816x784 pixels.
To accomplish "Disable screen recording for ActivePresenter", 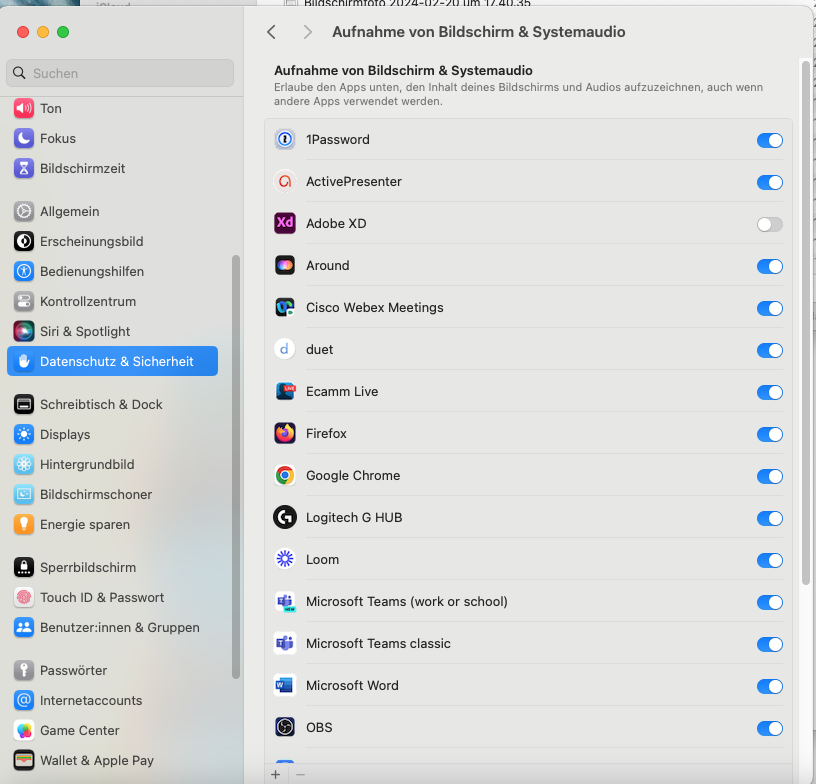I will [770, 183].
